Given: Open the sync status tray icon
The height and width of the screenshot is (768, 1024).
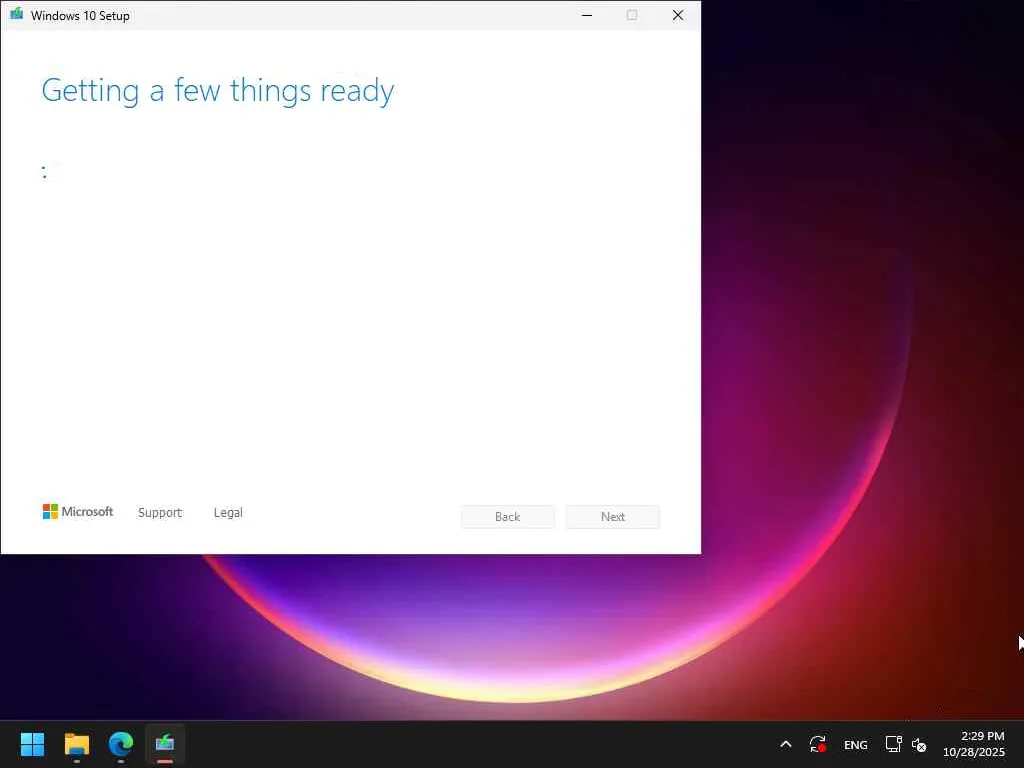Looking at the screenshot, I should tap(818, 744).
